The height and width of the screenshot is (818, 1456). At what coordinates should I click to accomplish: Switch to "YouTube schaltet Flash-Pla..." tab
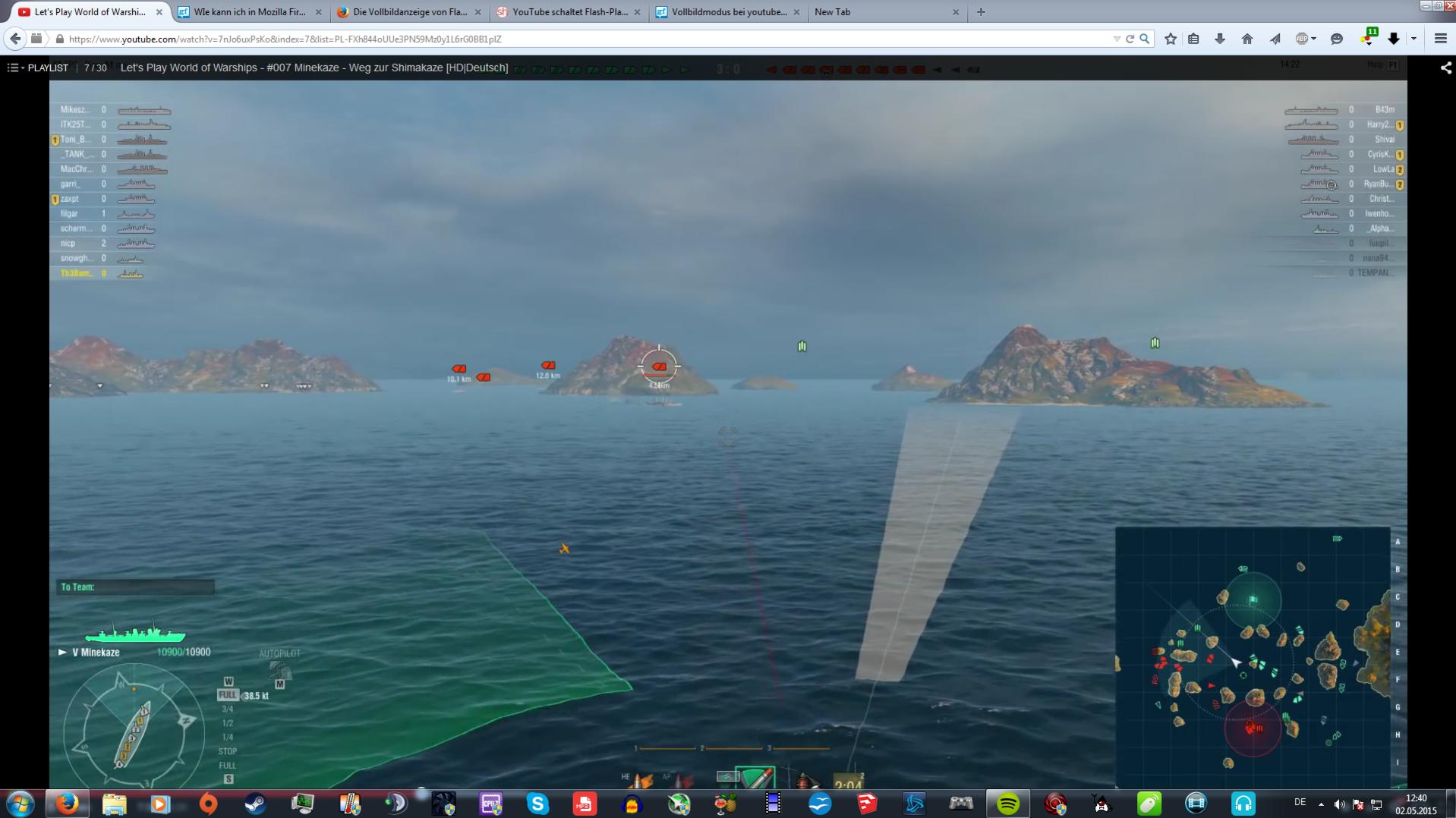(568, 12)
